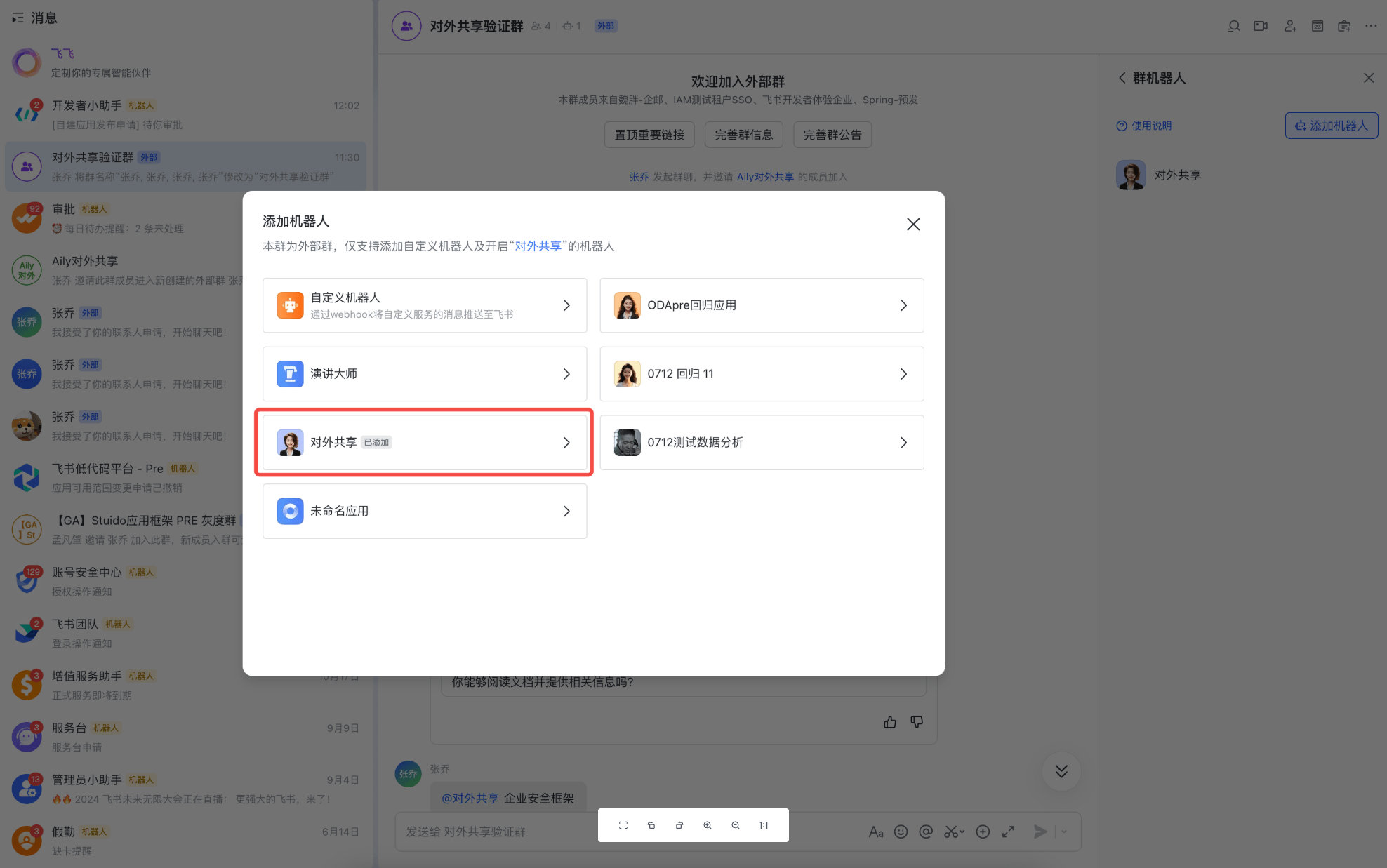Close the 添加机器人 dialog

(912, 224)
